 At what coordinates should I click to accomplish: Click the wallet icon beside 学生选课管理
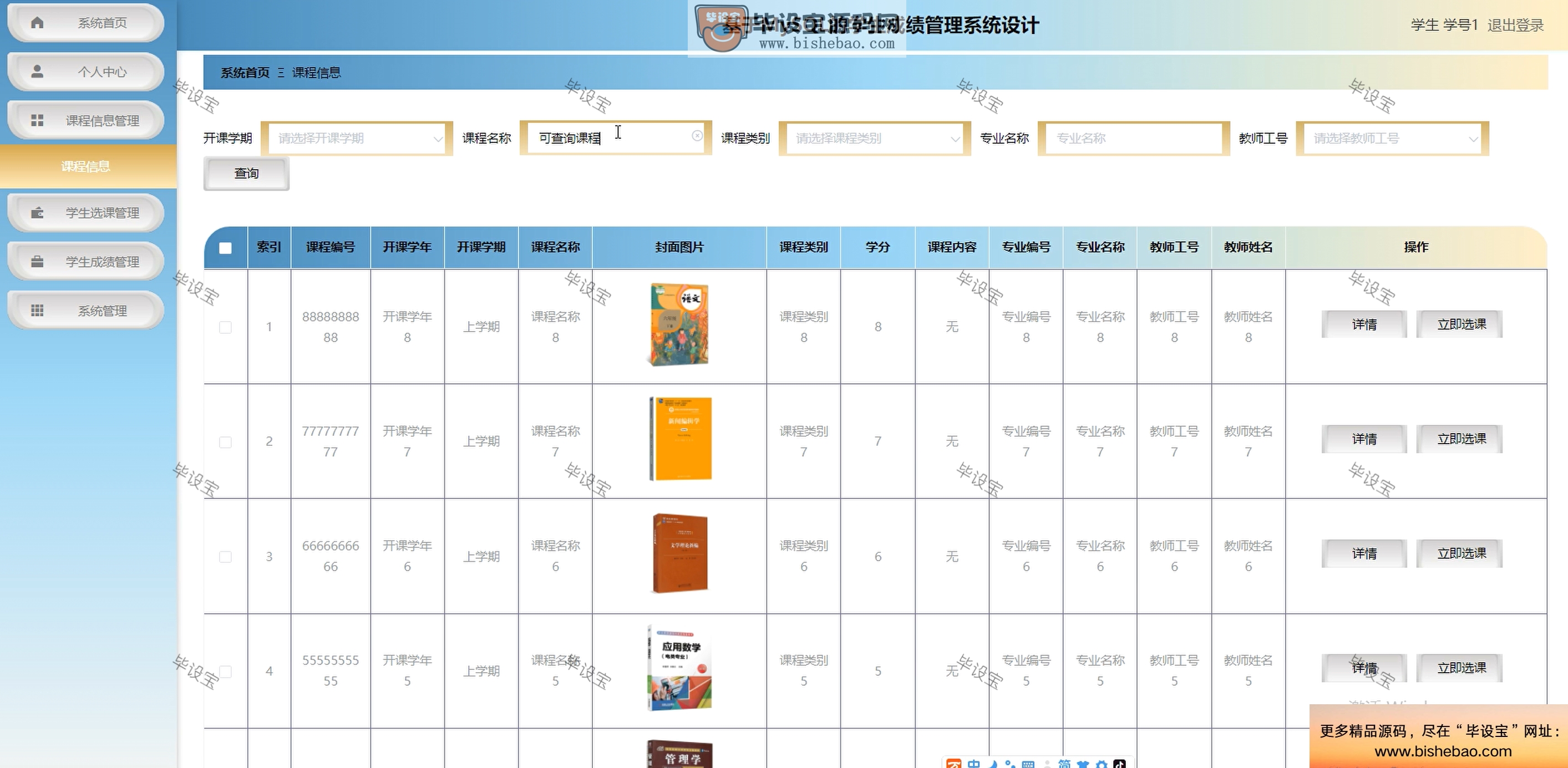(37, 212)
